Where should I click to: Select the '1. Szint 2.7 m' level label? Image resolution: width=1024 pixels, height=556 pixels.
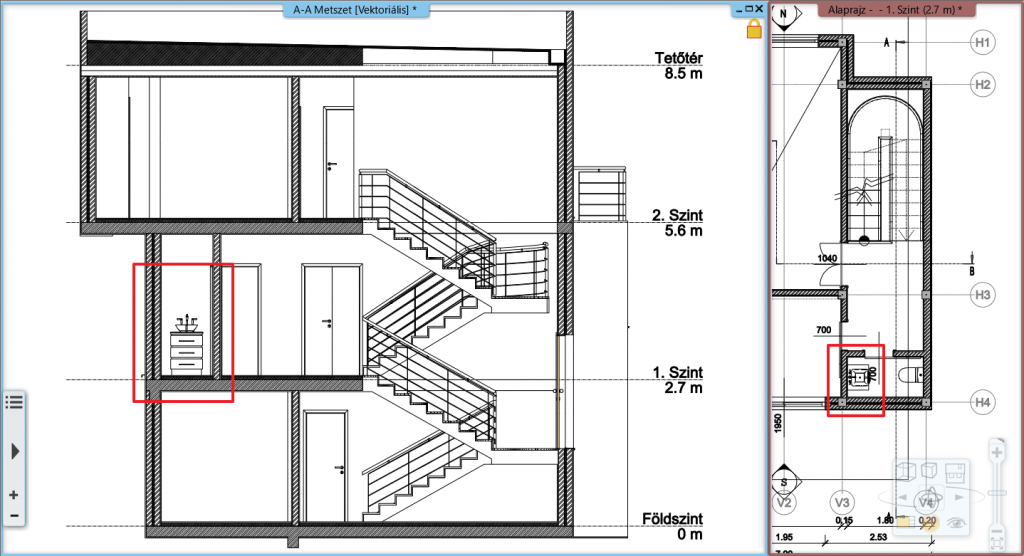[x=677, y=380]
